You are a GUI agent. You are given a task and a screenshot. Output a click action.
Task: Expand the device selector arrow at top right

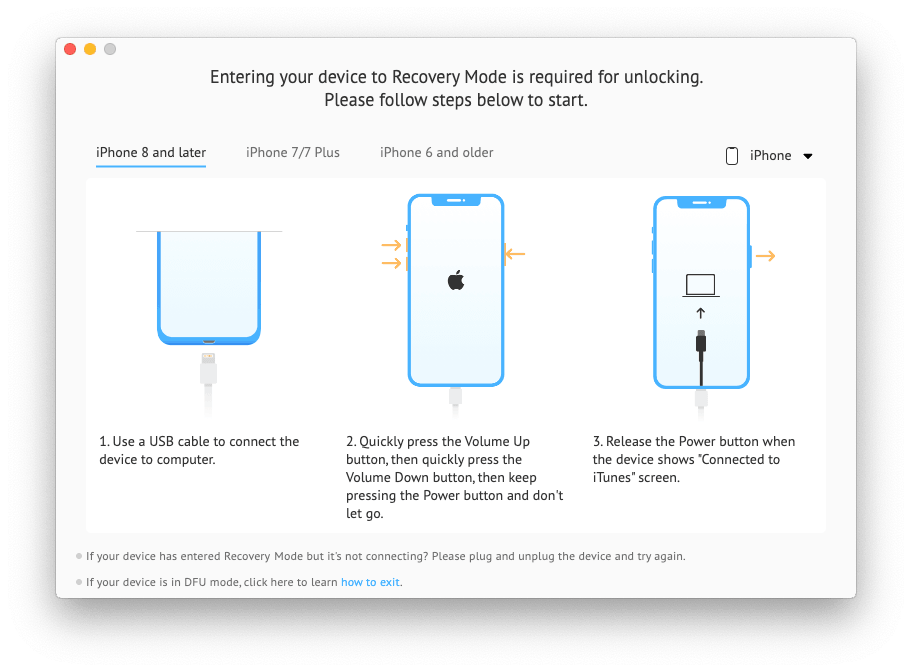(x=810, y=156)
